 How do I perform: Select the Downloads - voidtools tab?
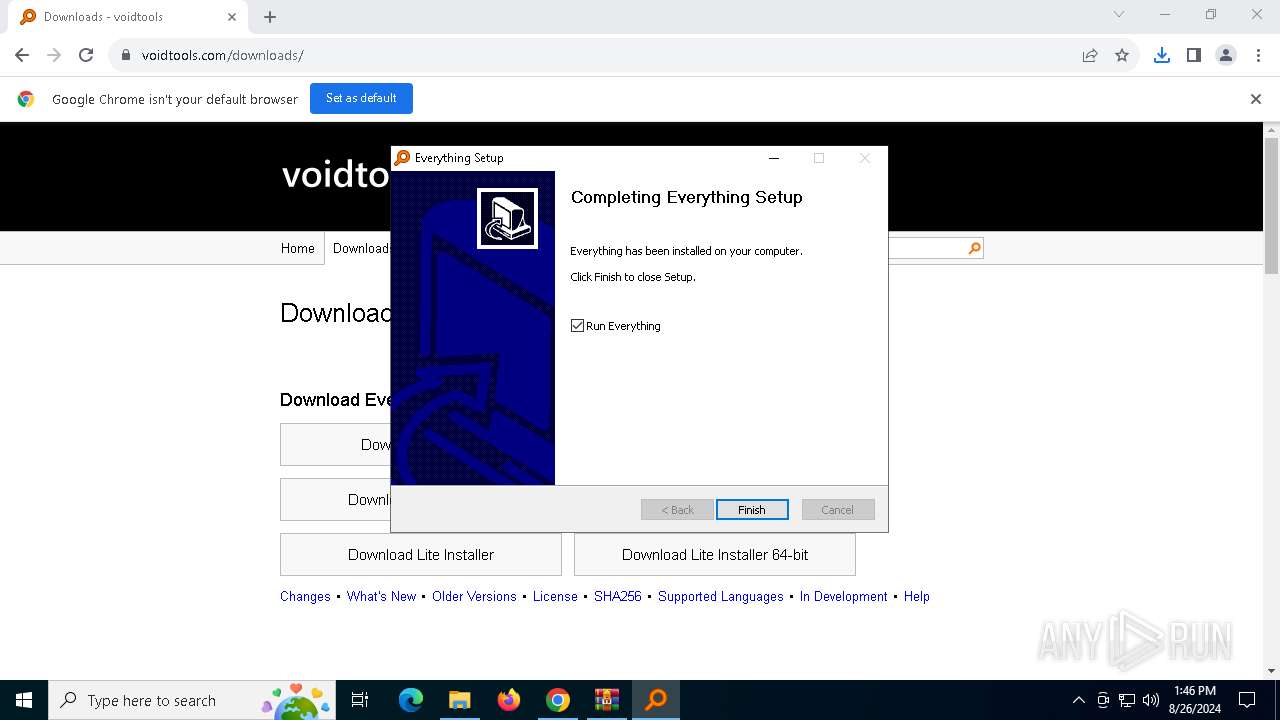pos(128,17)
